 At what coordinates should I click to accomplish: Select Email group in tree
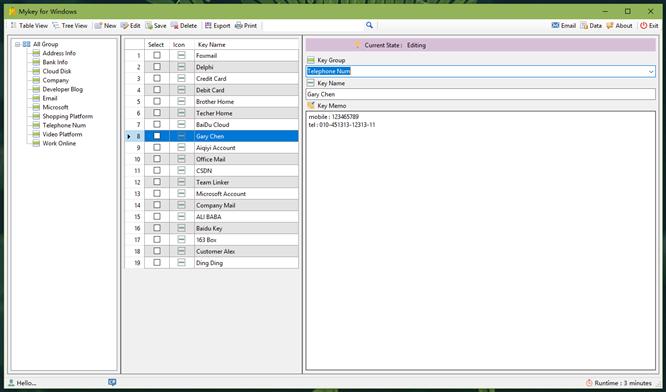coord(50,98)
